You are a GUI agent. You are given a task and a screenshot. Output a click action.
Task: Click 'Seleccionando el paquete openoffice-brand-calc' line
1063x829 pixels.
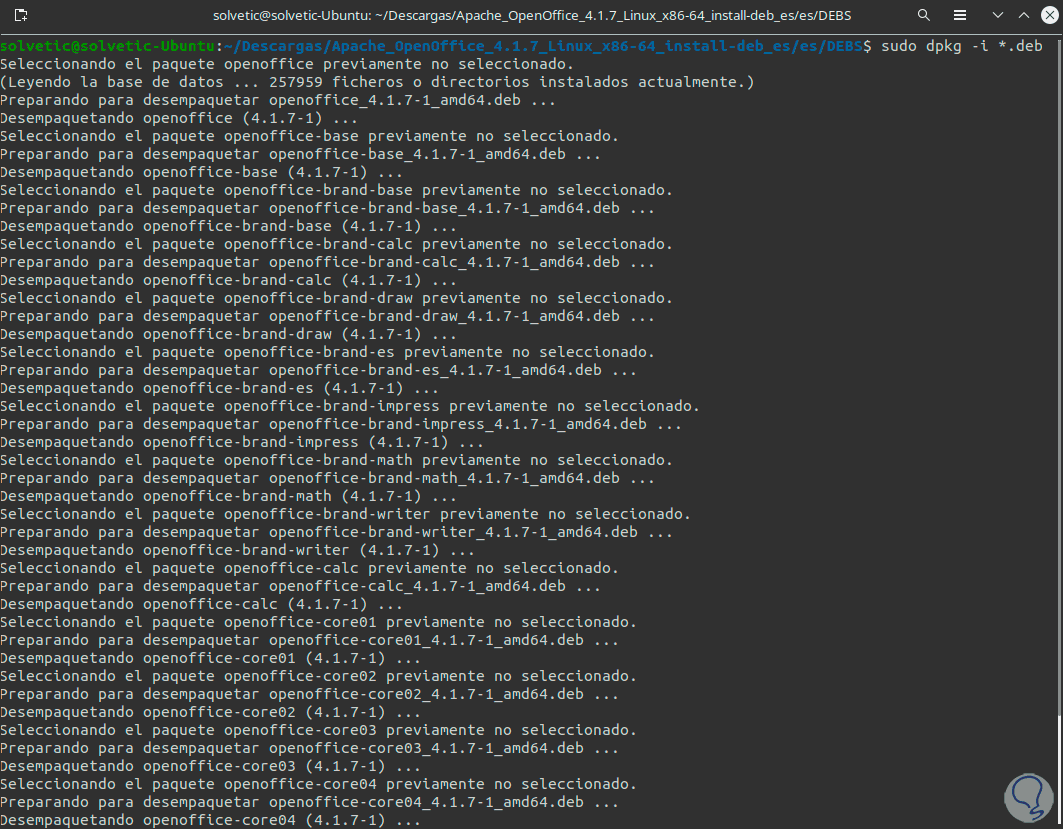coord(336,244)
